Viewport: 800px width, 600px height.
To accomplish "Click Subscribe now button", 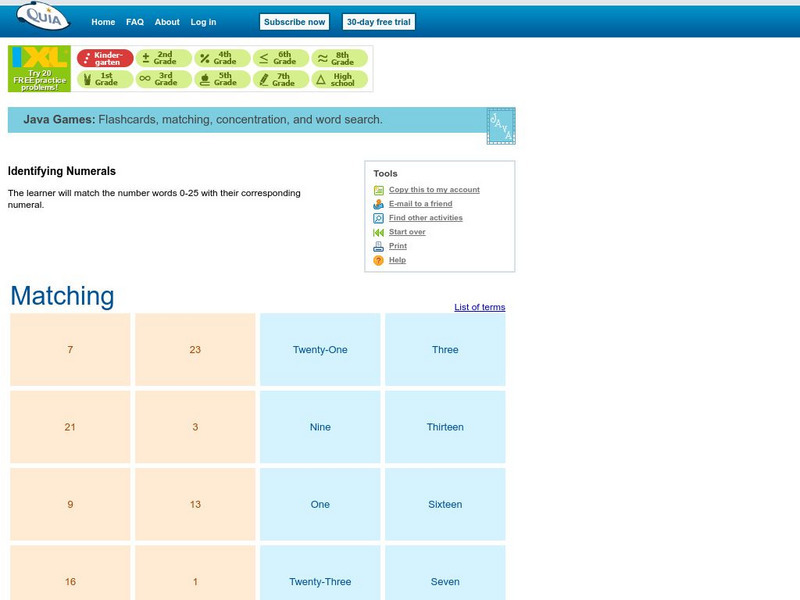I will 294,22.
